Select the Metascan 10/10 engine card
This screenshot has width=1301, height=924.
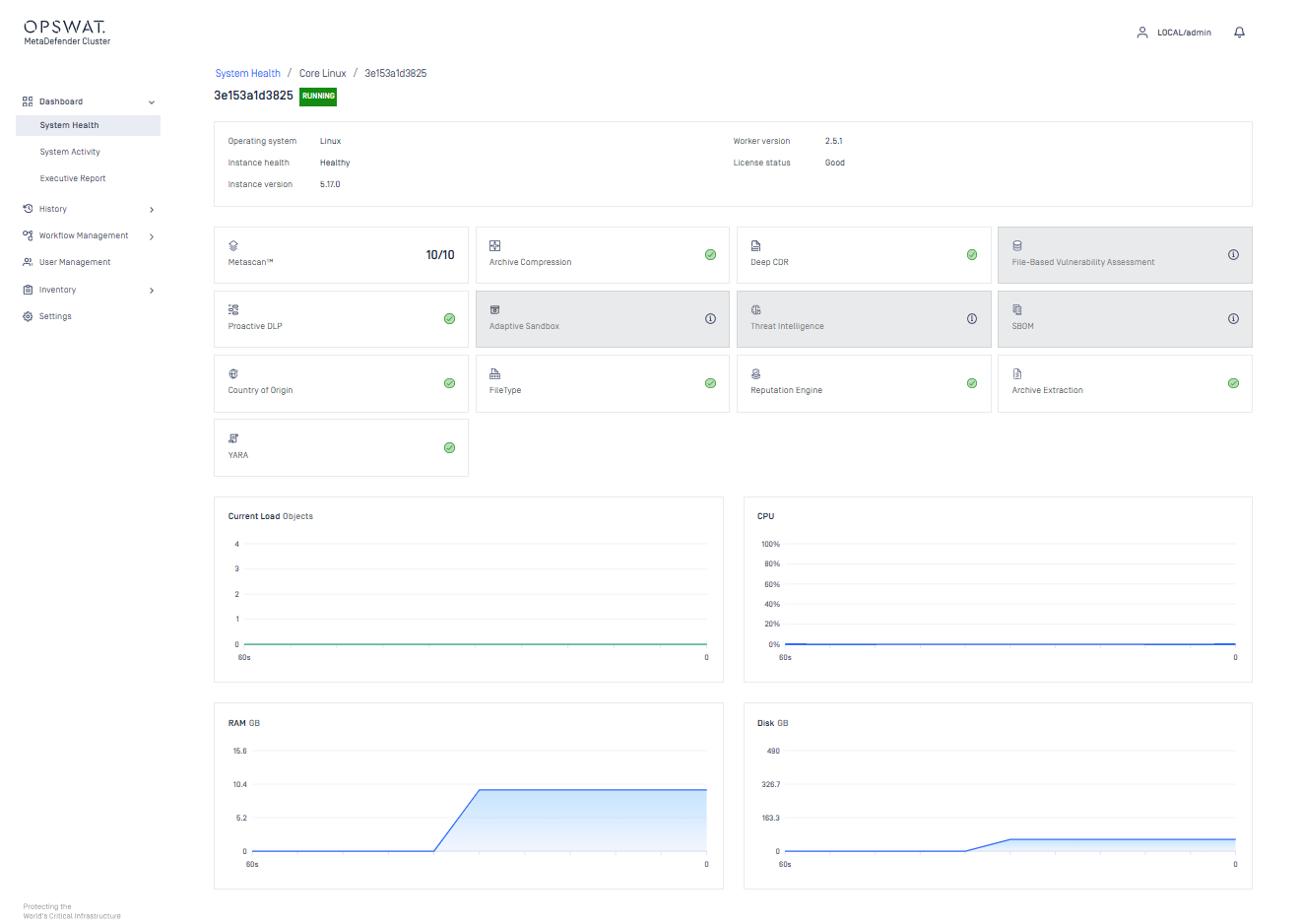(341, 255)
